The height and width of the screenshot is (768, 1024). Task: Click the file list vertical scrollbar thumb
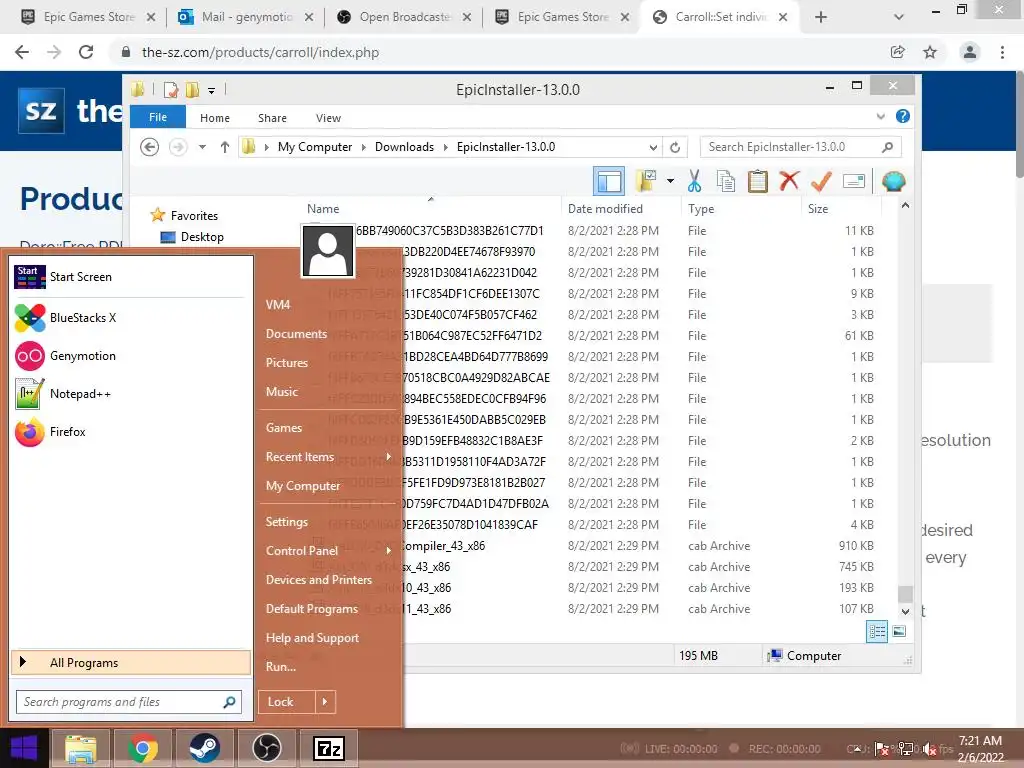coord(905,594)
